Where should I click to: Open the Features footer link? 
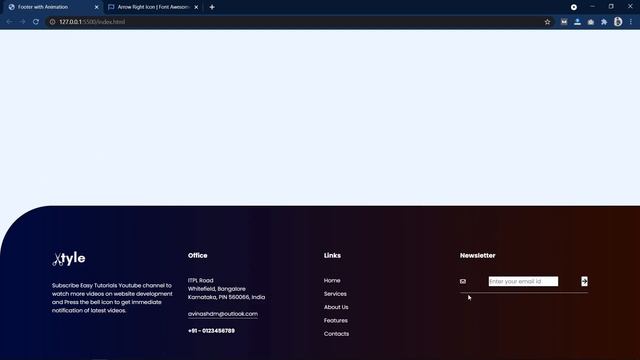click(x=336, y=320)
